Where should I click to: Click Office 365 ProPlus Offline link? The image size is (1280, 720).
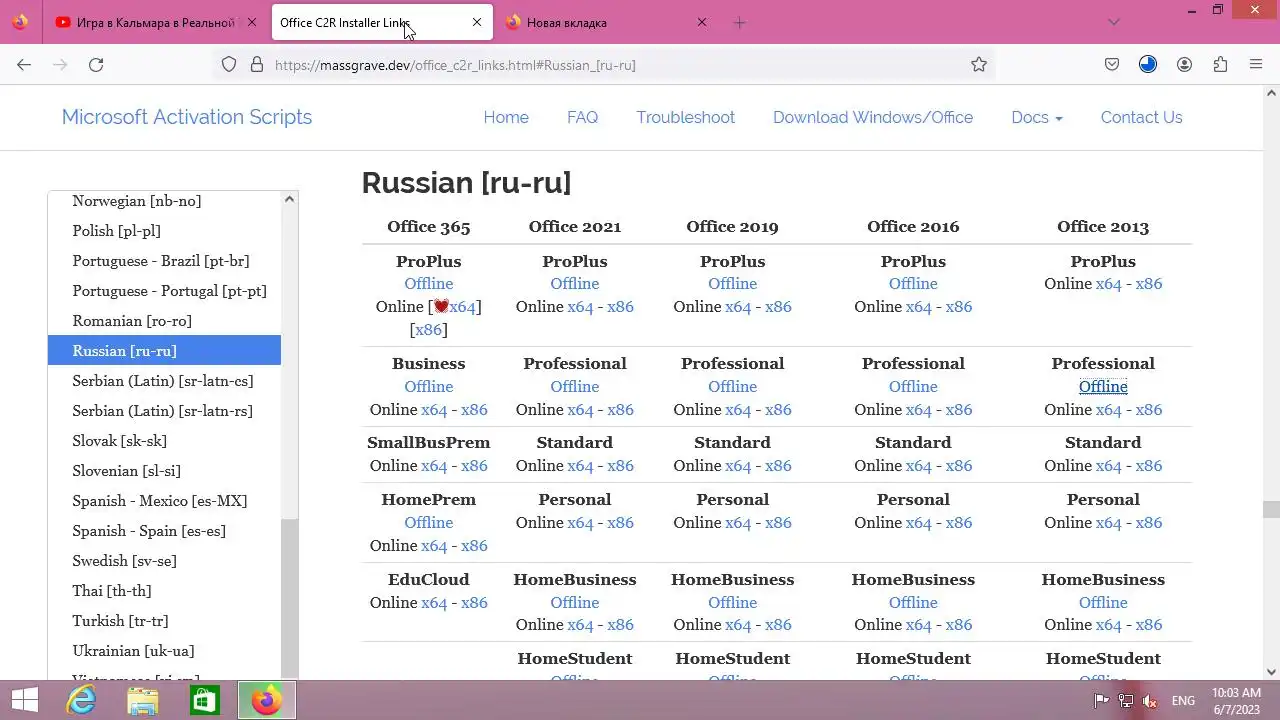pos(429,284)
